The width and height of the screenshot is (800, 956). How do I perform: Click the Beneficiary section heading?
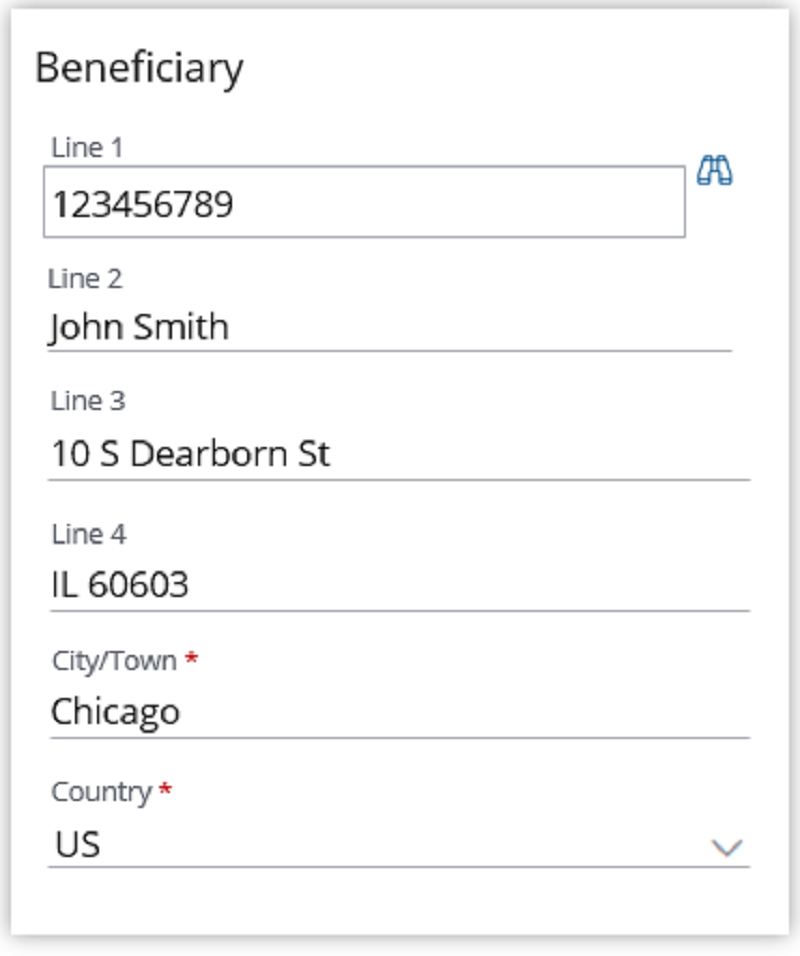coord(139,68)
